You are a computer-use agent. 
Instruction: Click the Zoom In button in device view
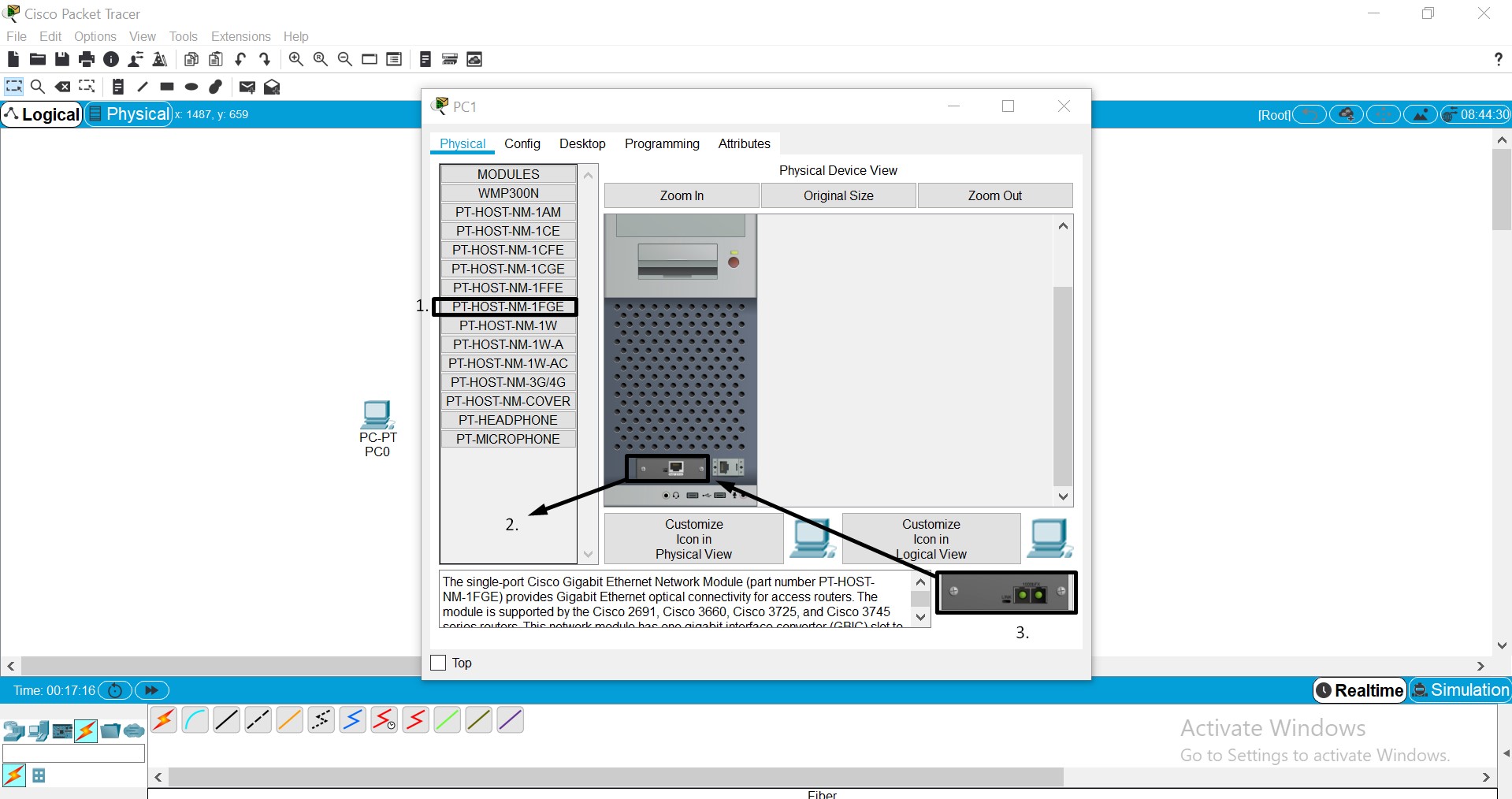coord(682,195)
